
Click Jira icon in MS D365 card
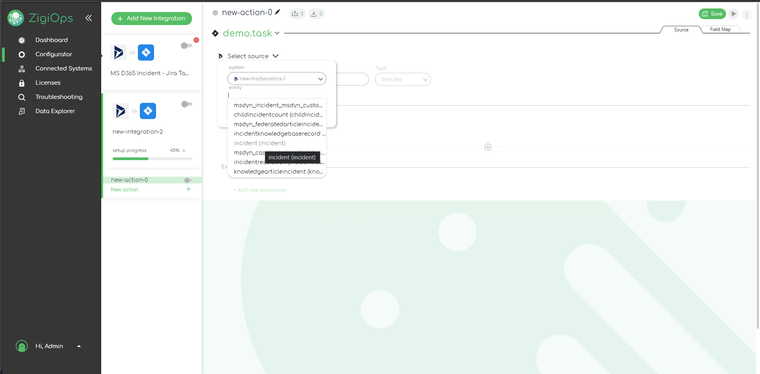coord(146,52)
